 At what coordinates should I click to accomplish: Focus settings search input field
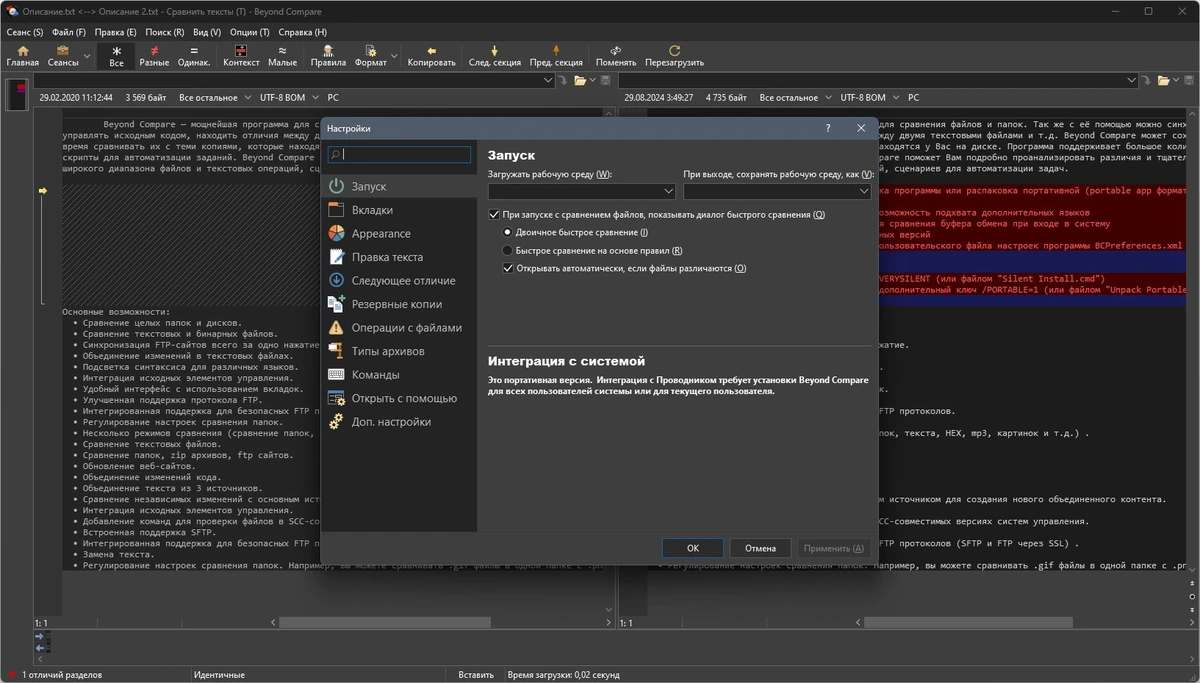click(399, 155)
